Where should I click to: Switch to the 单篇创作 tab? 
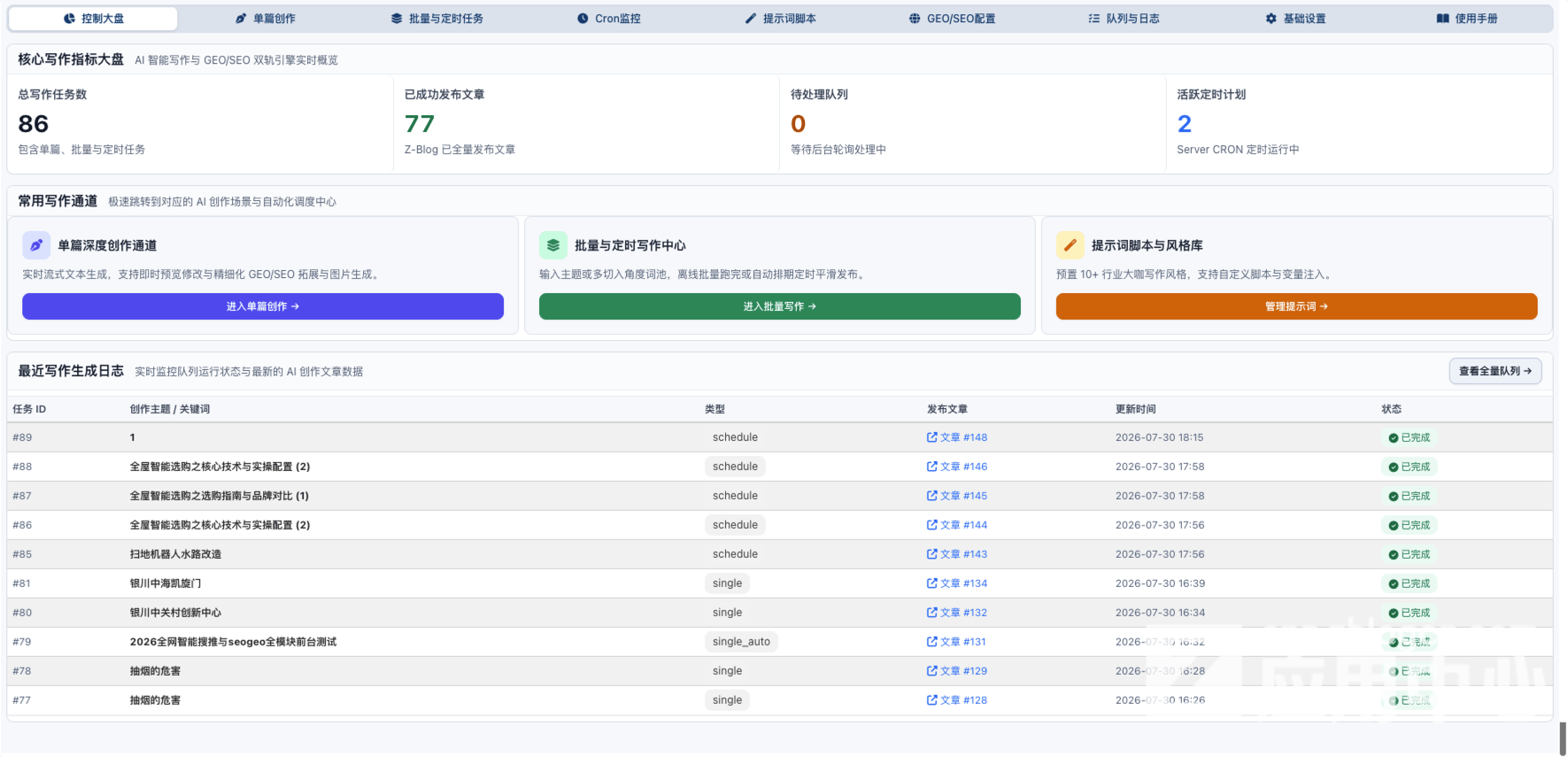click(266, 19)
